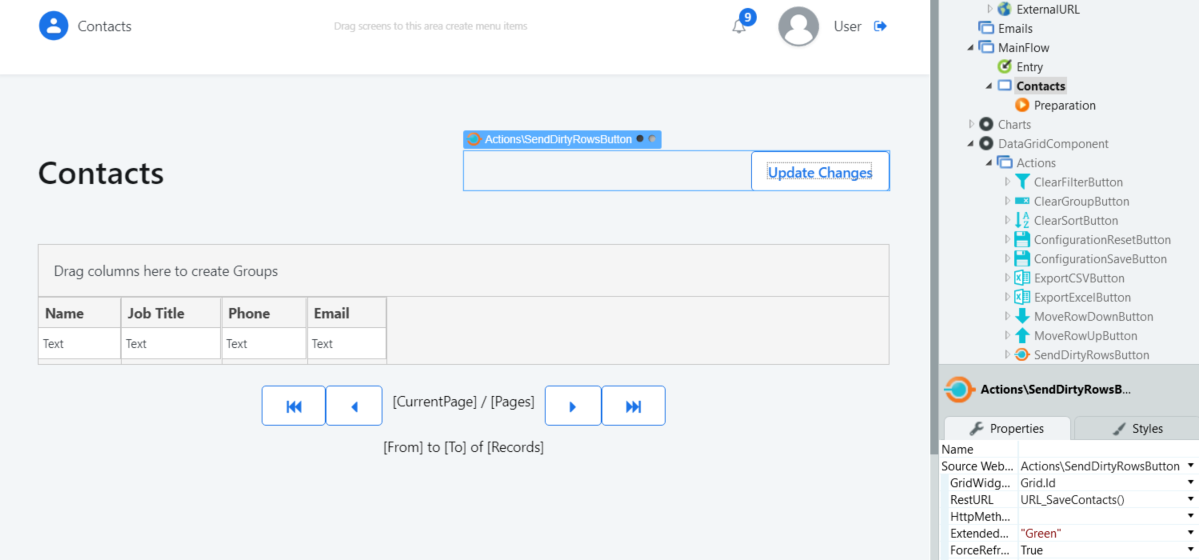Click the user avatar picture
Screen dimensions: 1199x560
coord(798,26)
